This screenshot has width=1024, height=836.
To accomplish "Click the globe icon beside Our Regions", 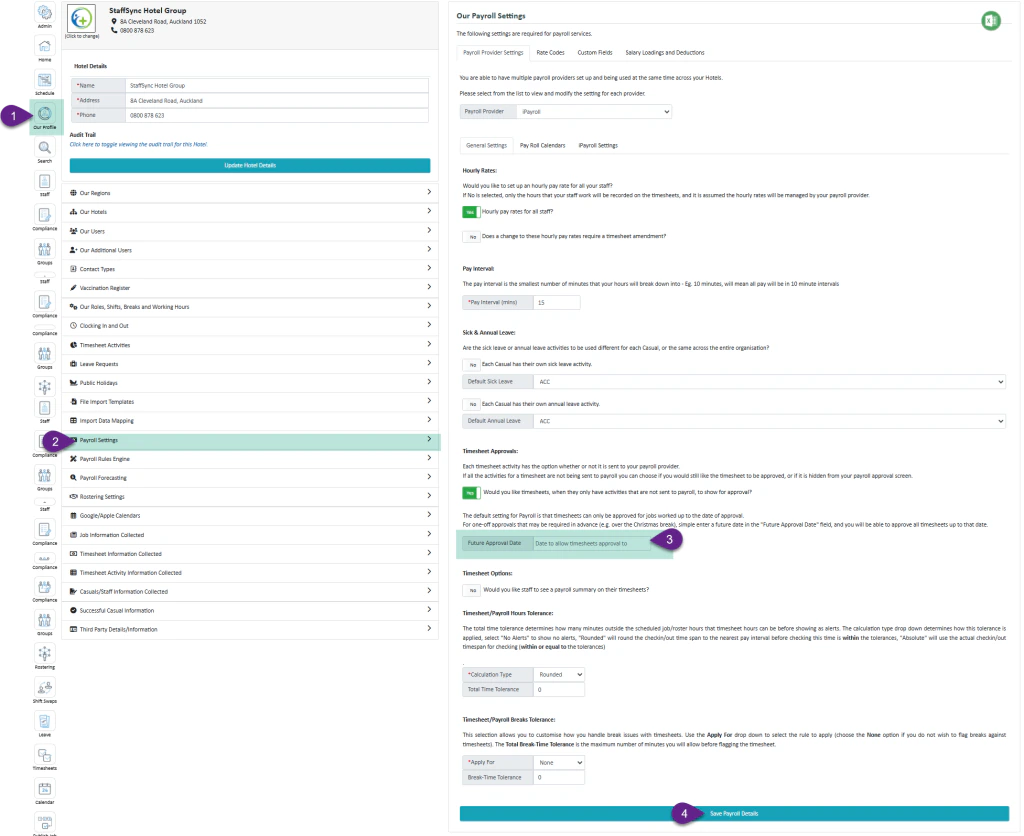I will (74, 193).
